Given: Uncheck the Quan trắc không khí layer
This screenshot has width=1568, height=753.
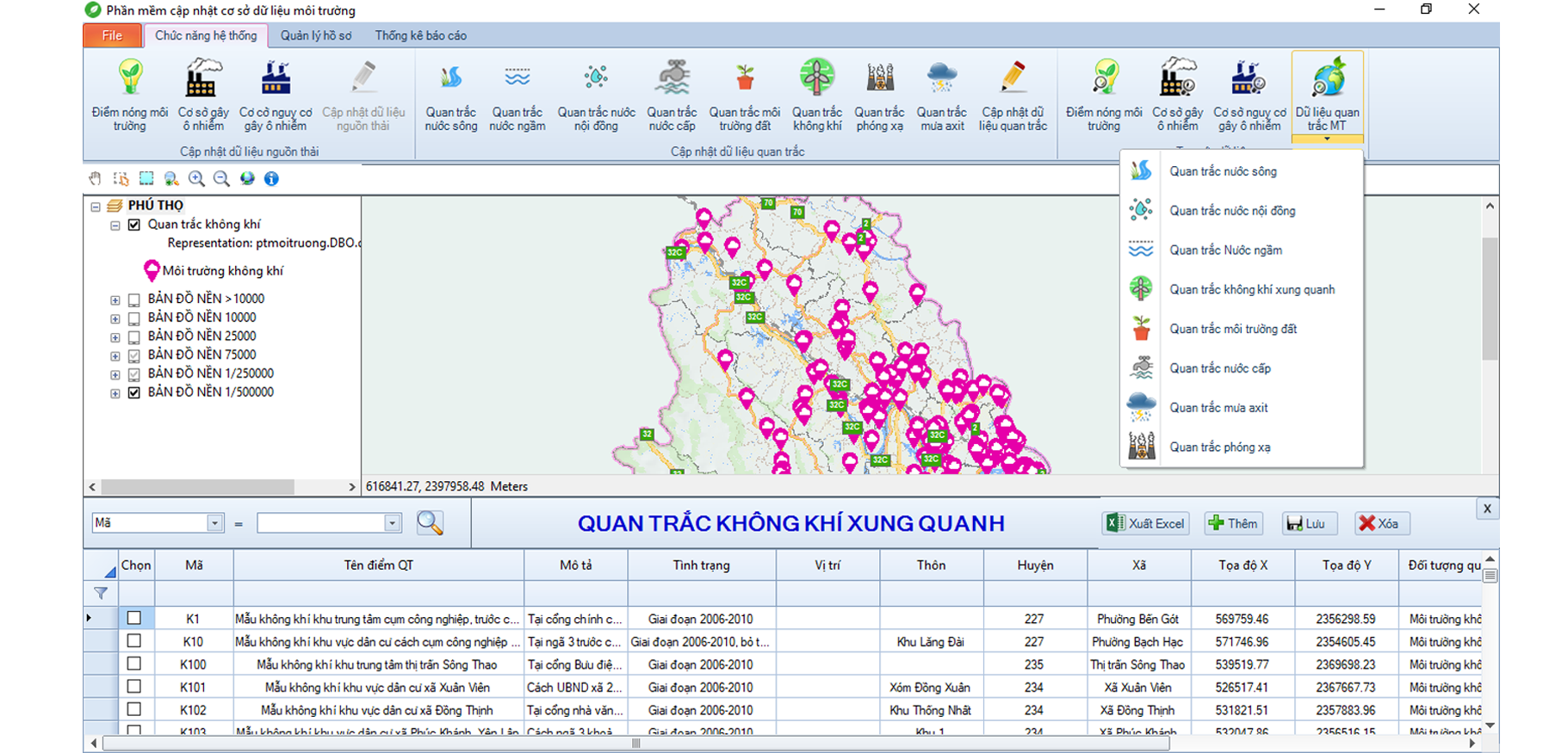Looking at the screenshot, I should pos(134,225).
